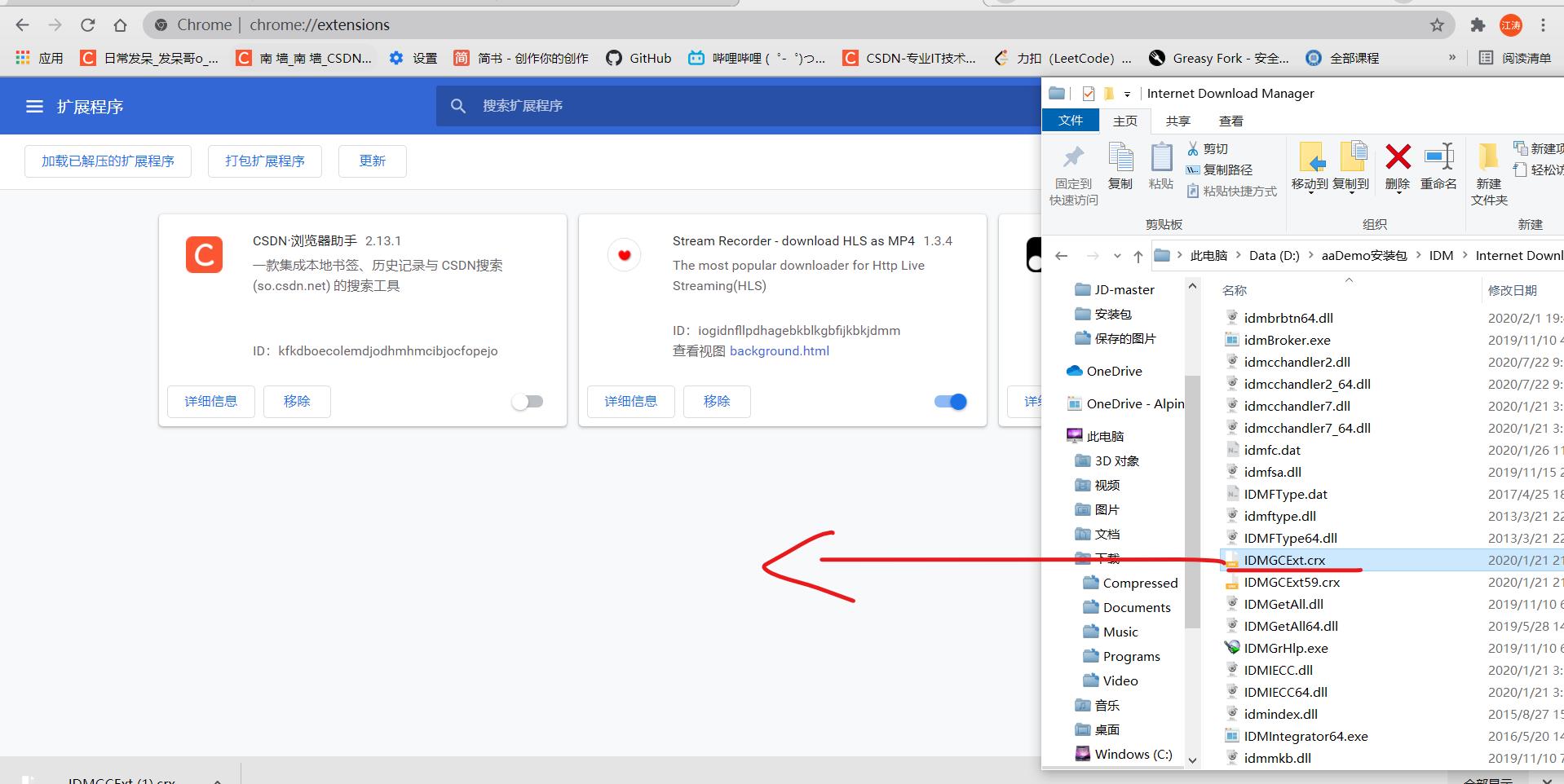Remove the Stream Recorder extension
Viewport: 1564px width, 784px height.
717,402
